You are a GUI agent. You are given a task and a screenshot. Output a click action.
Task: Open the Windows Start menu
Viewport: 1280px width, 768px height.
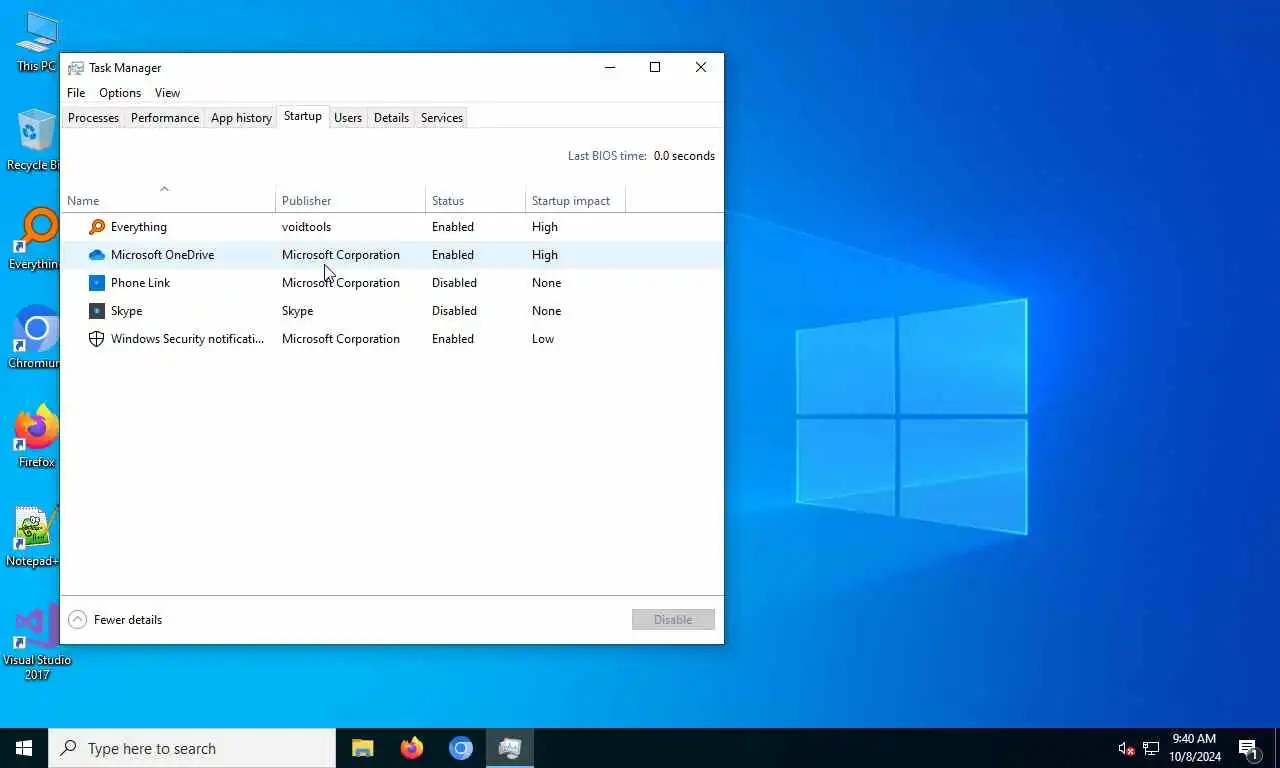tap(24, 748)
